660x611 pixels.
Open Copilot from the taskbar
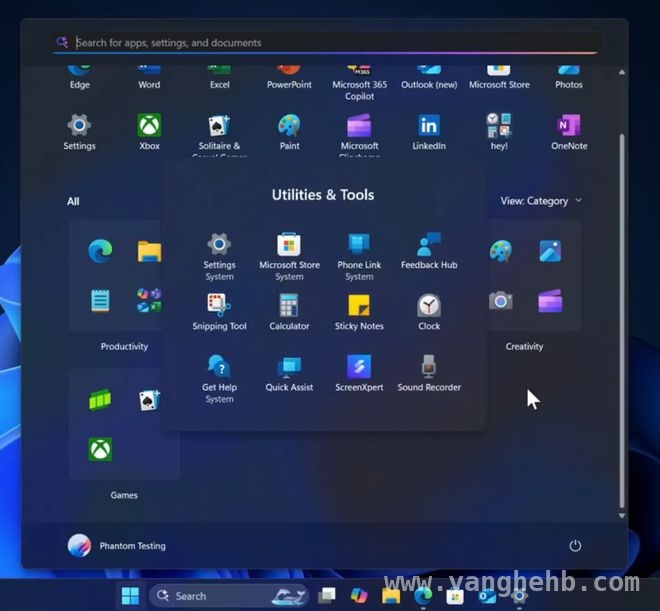359,595
